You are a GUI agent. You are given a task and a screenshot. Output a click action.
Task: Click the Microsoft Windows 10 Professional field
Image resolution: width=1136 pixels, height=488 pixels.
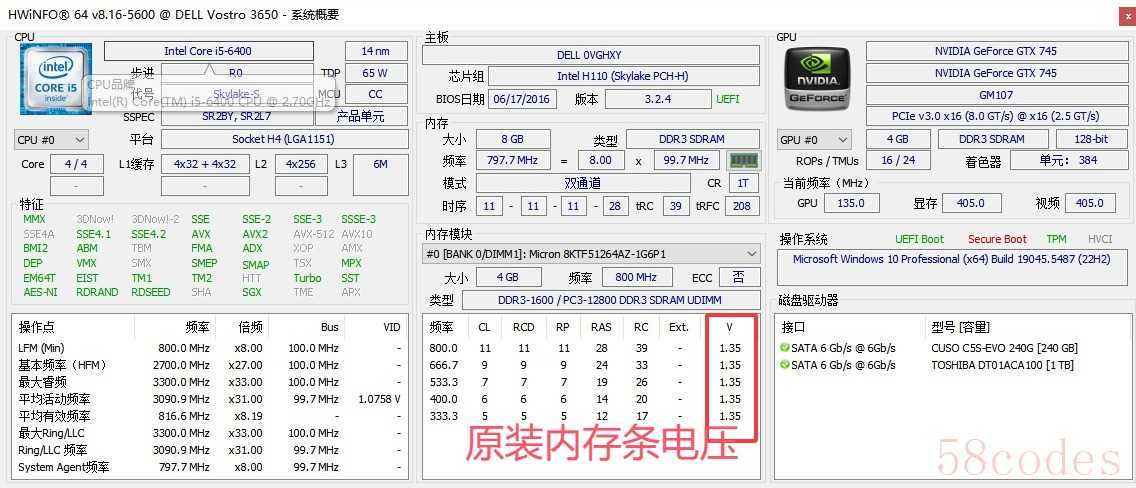(x=951, y=268)
